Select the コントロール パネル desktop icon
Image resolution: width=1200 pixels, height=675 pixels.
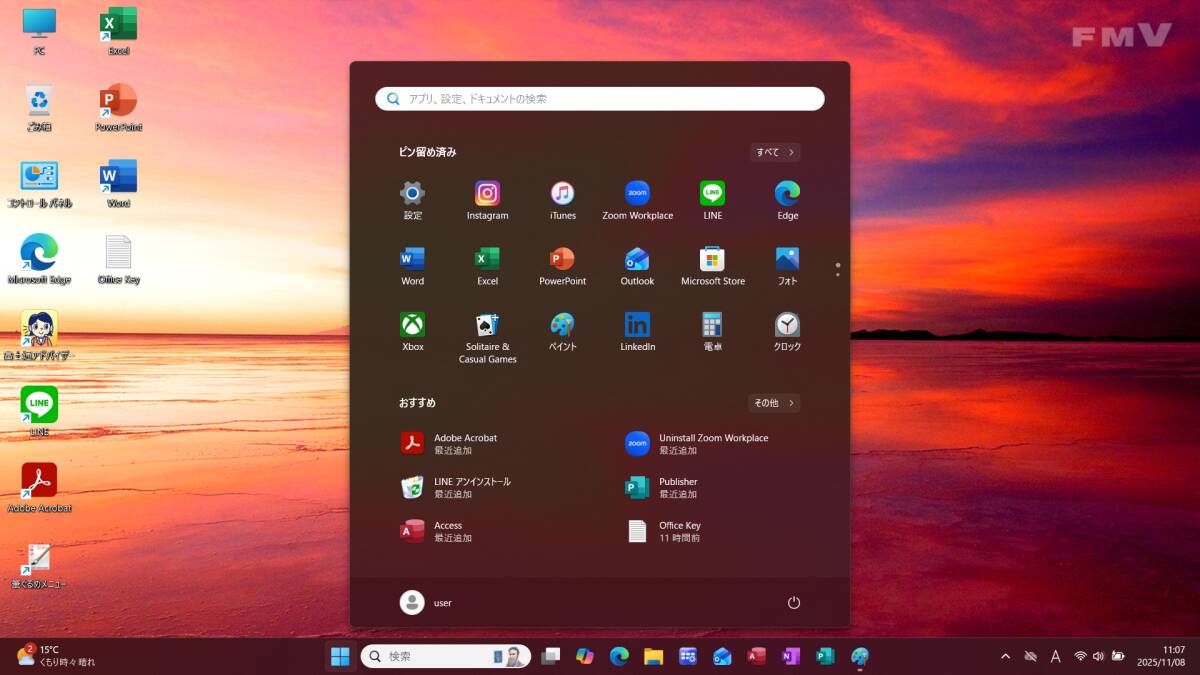click(39, 183)
